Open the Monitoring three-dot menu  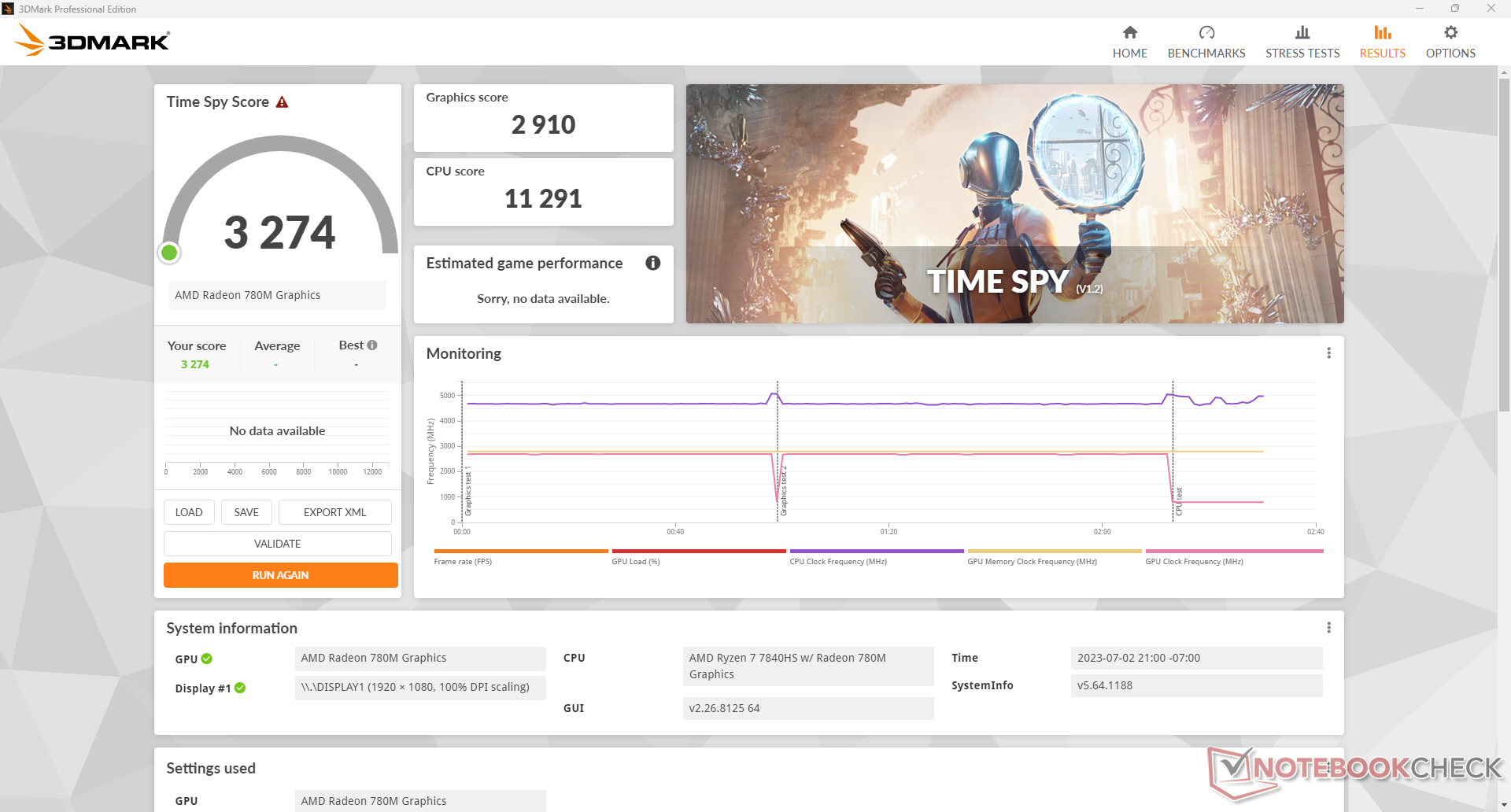coord(1328,353)
